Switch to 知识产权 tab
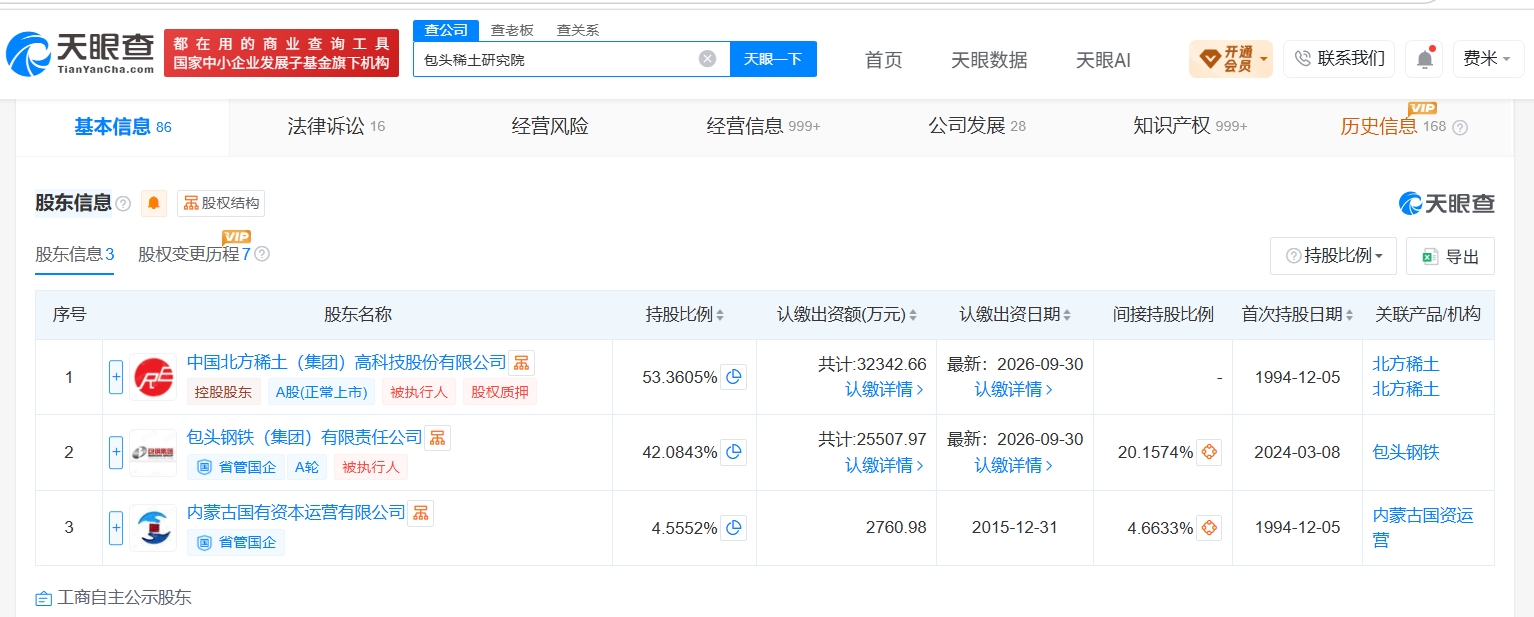 (1190, 127)
